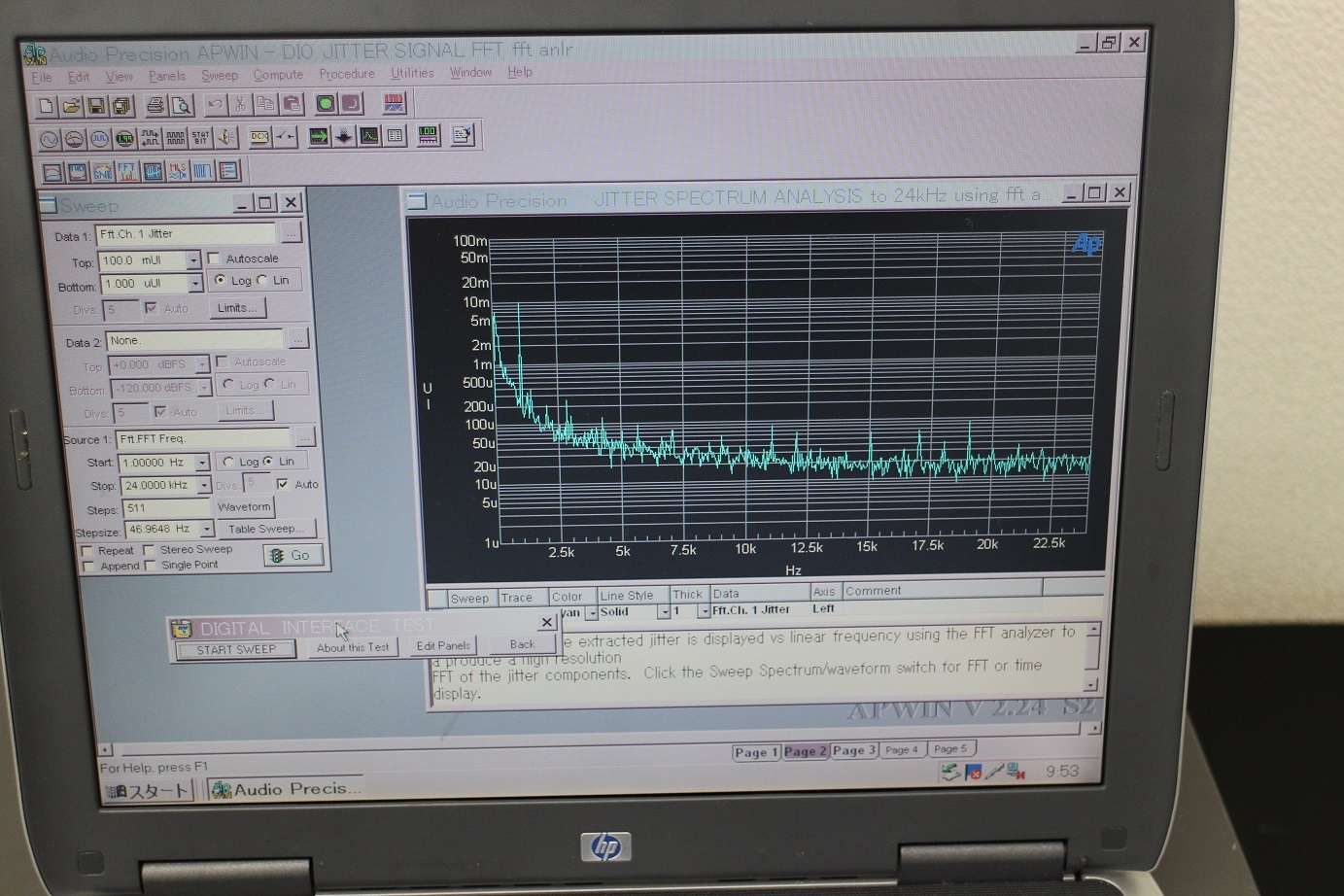Open the Digital Analyzer 1.99 readout icon

[x=124, y=139]
